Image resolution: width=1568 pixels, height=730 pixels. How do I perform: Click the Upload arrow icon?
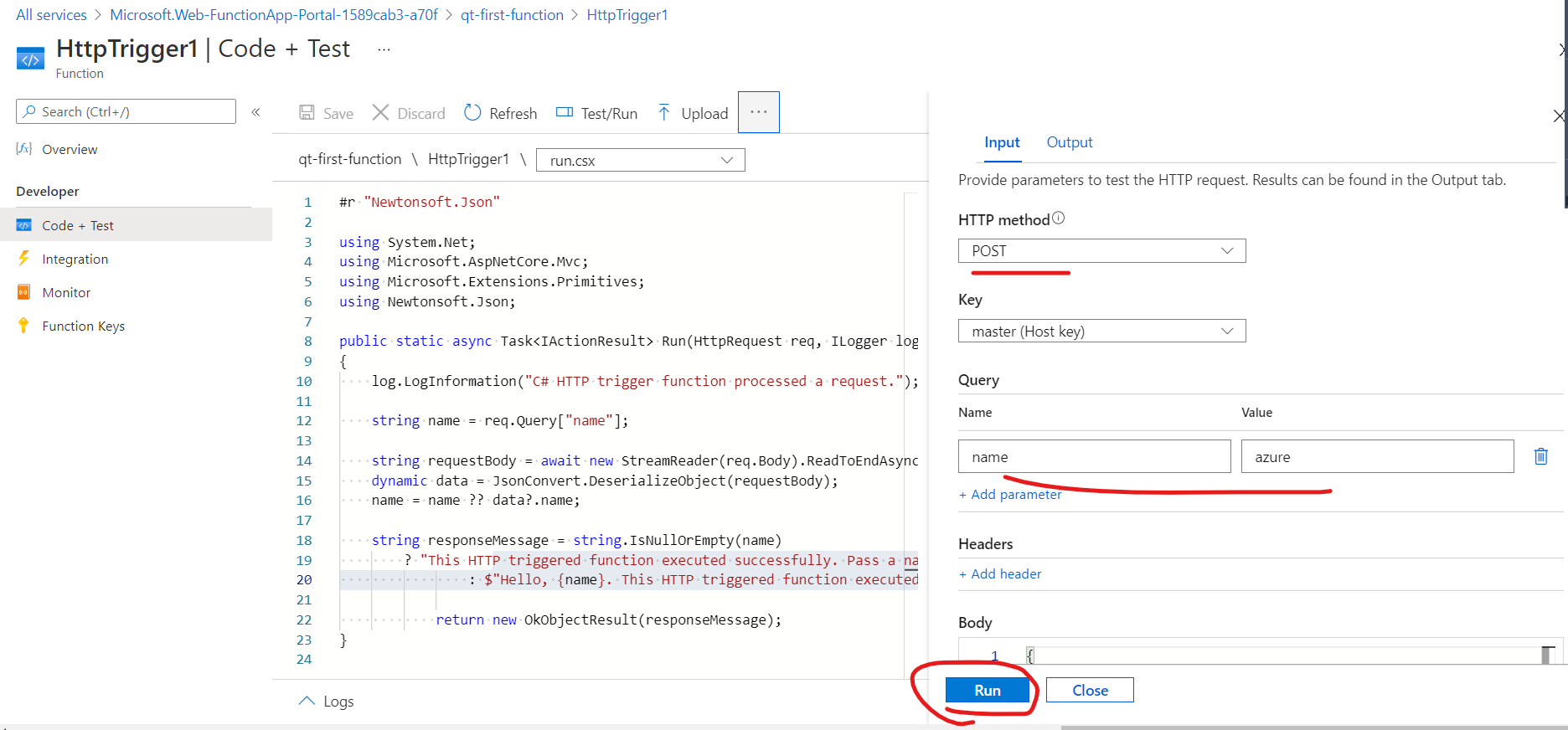[x=664, y=112]
